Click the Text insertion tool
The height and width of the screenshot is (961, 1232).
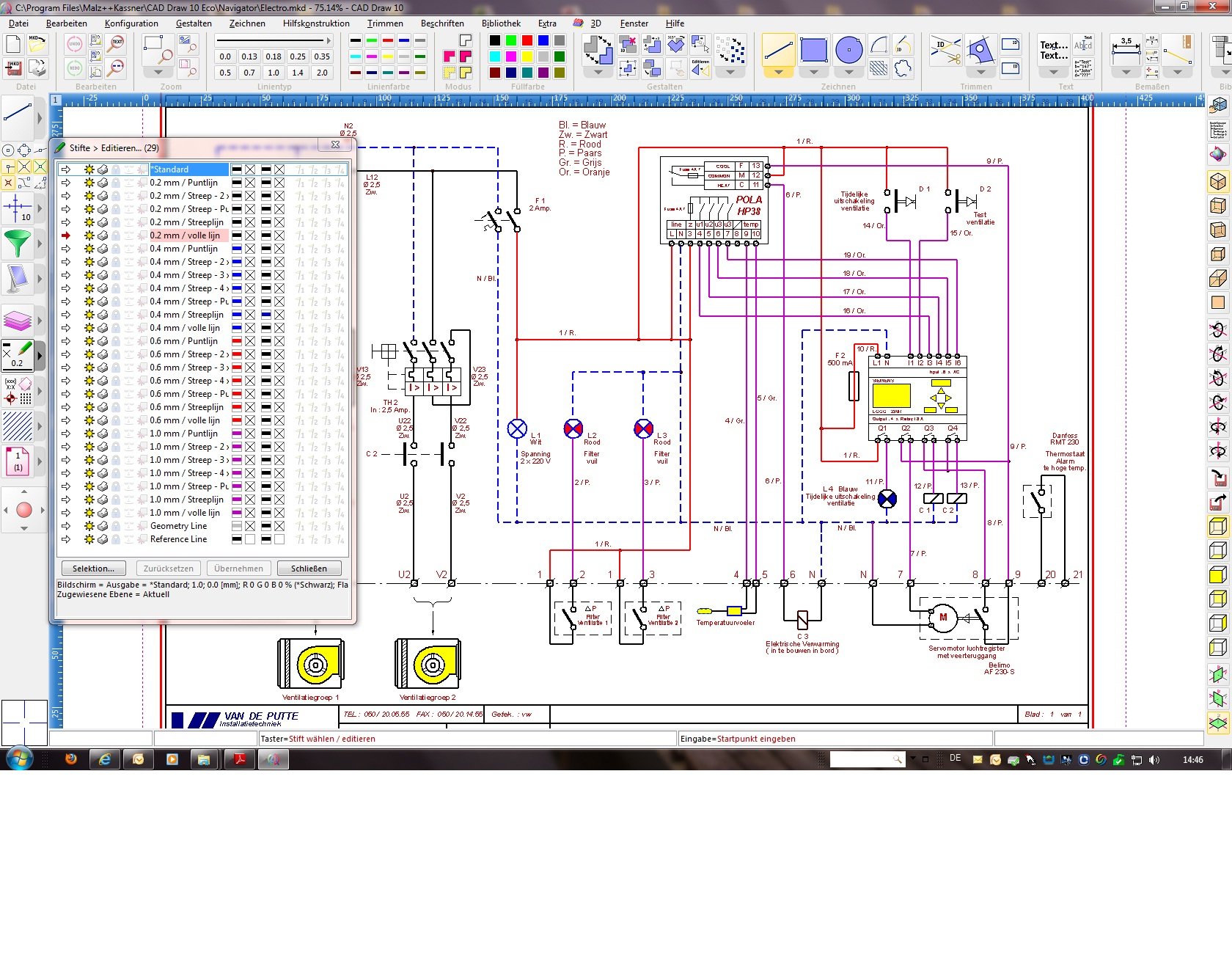click(x=1054, y=50)
